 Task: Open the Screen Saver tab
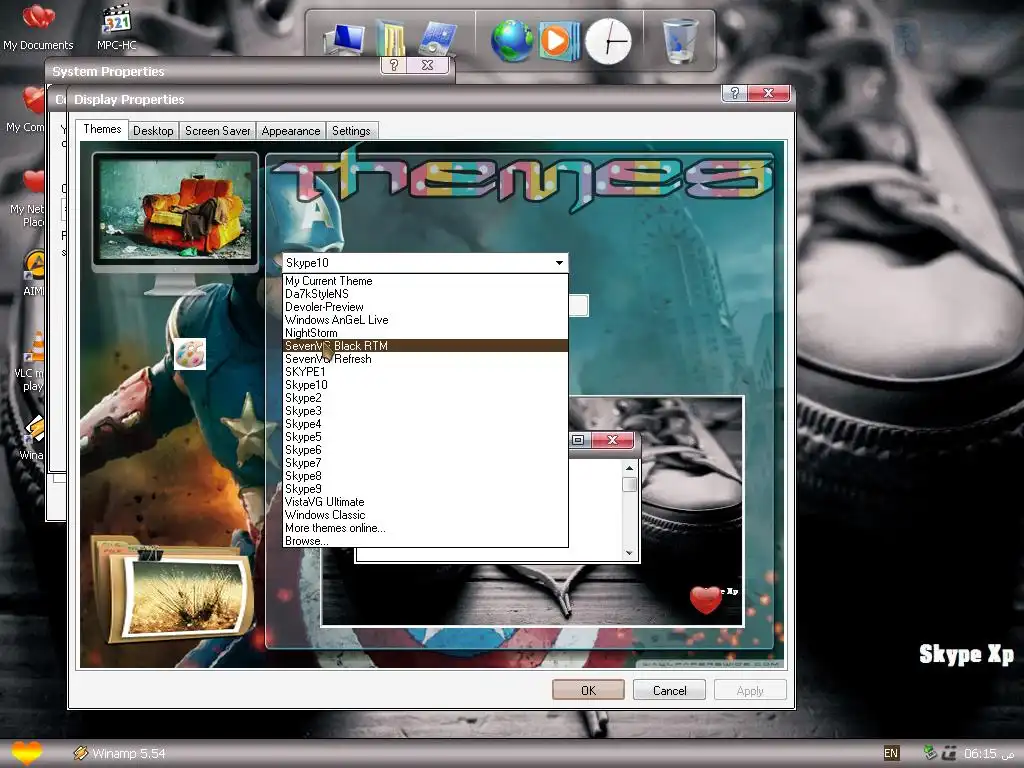tap(217, 131)
